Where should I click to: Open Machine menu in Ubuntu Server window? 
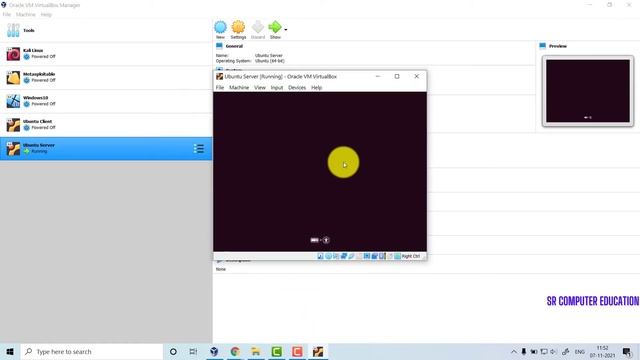(239, 87)
